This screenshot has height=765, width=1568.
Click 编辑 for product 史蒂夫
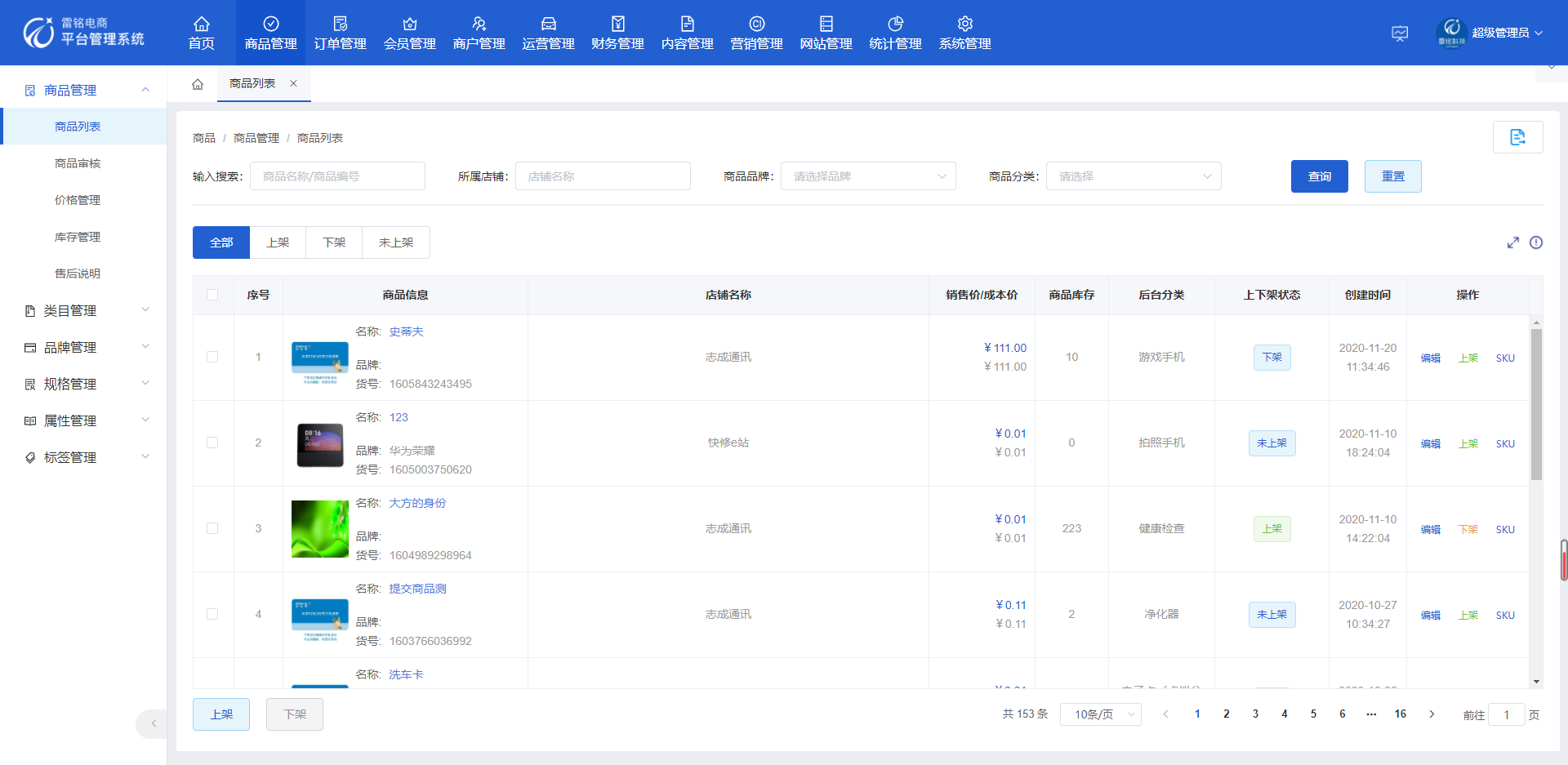tap(1431, 358)
